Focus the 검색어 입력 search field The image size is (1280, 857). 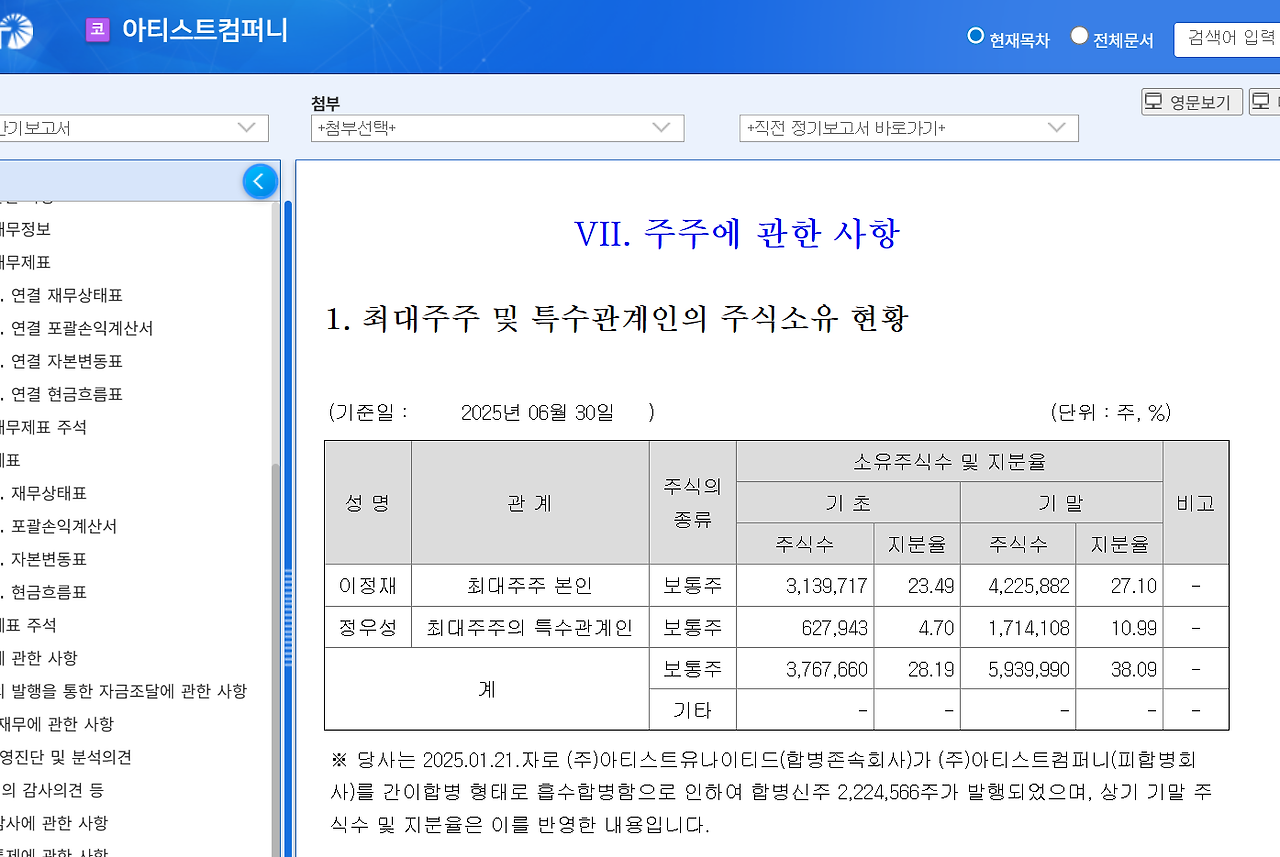coord(1227,39)
